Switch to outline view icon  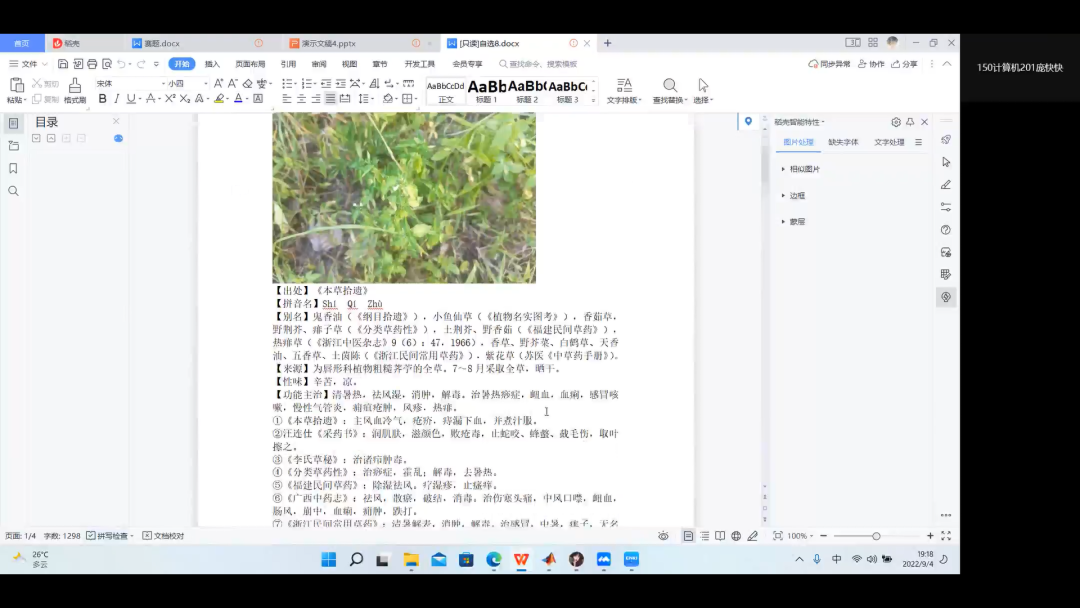click(705, 536)
